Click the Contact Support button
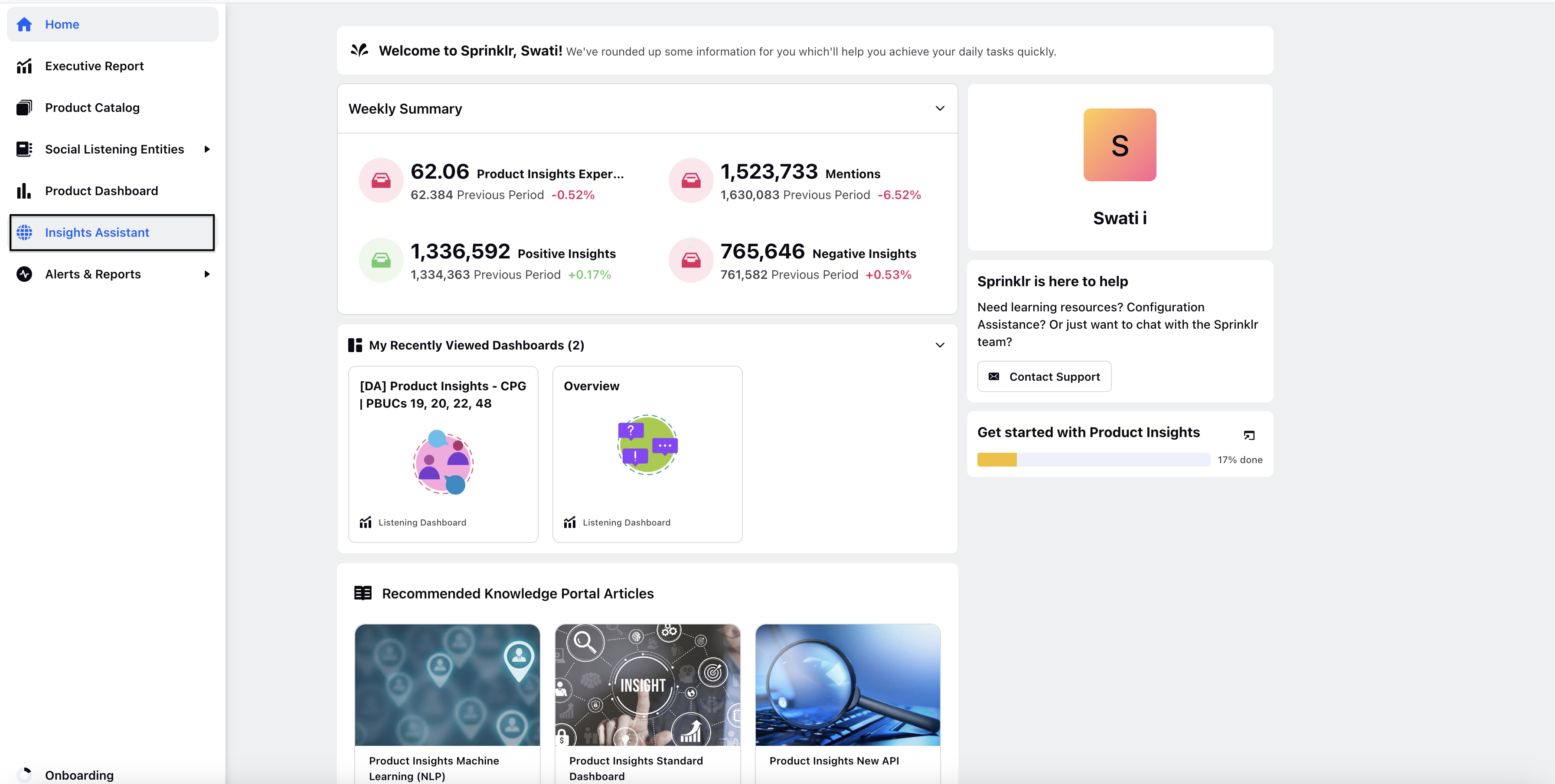This screenshot has width=1555, height=784. [1044, 377]
